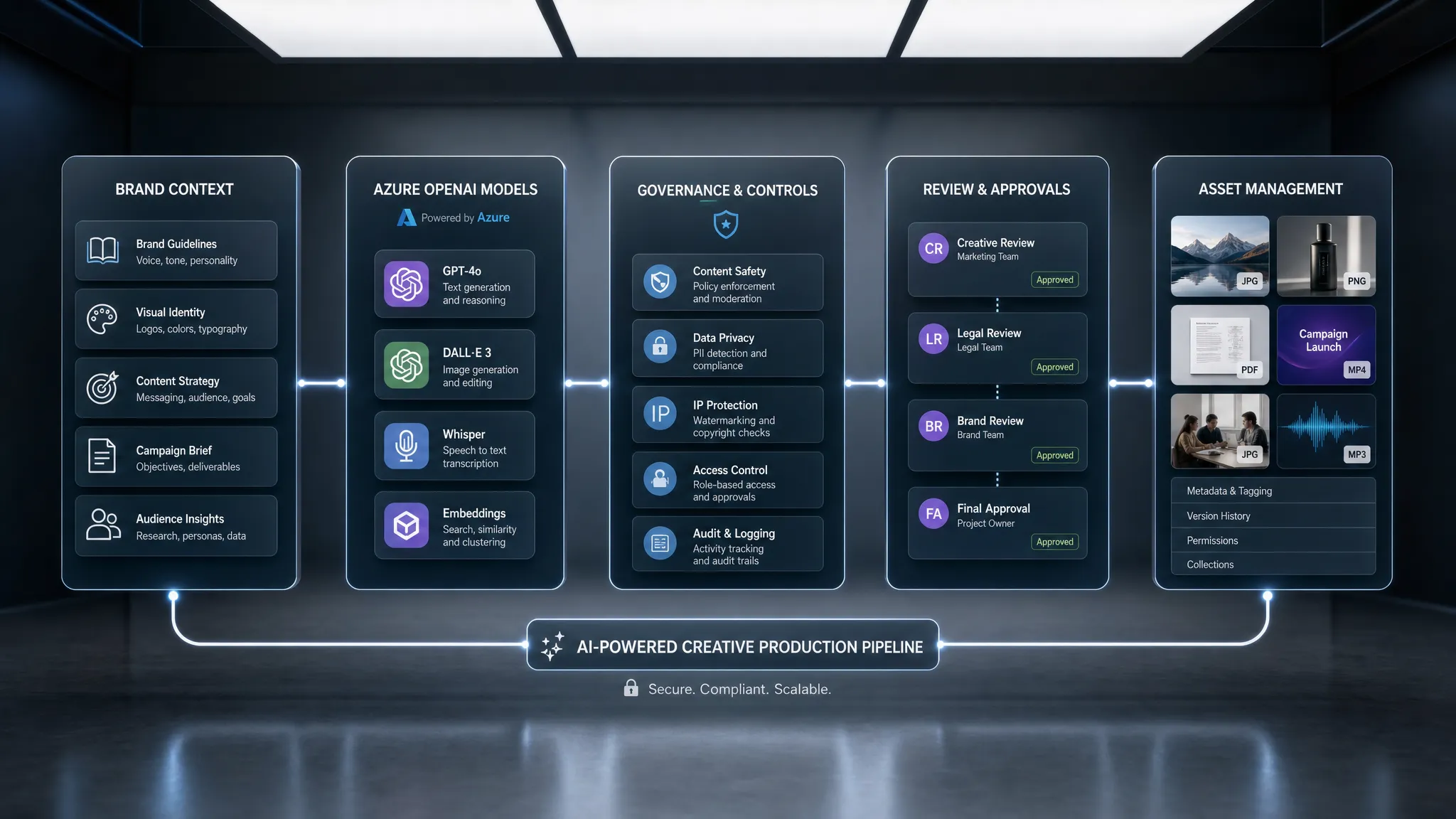Click the Content Safety shield icon
1456x819 pixels.
point(660,282)
